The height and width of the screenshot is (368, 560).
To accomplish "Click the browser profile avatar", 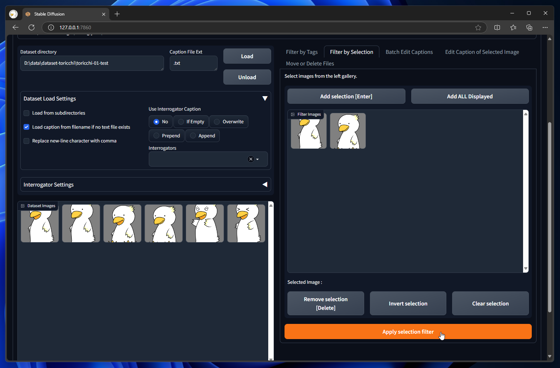I will [13, 14].
